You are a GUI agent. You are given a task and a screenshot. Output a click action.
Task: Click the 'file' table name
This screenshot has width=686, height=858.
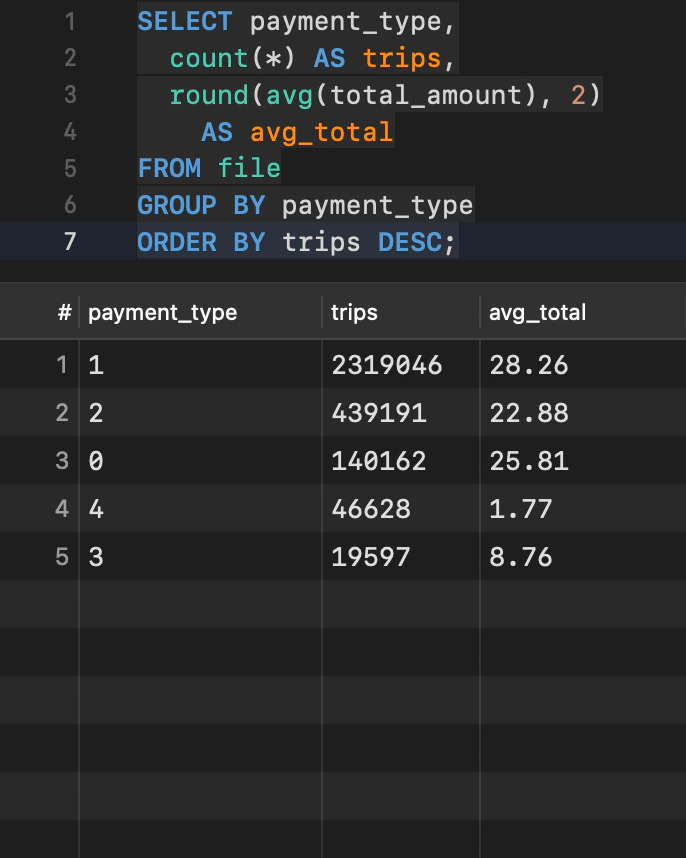pyautogui.click(x=249, y=168)
